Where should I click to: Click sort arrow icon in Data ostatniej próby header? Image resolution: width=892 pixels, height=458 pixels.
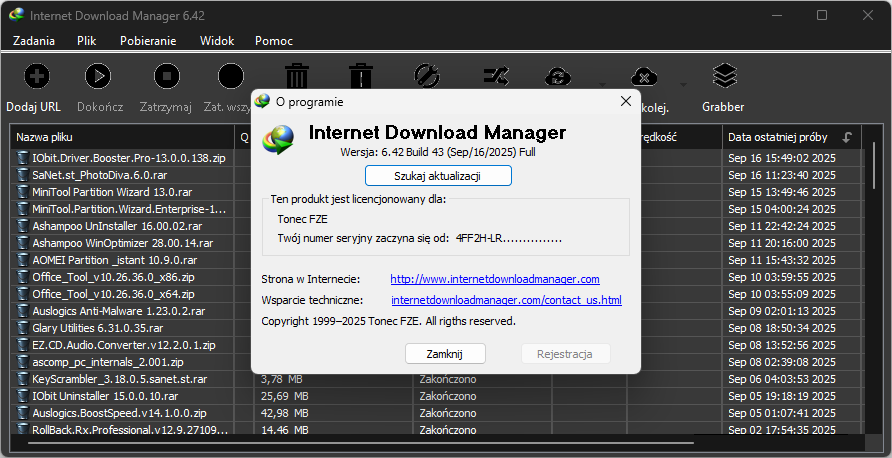[x=848, y=137]
